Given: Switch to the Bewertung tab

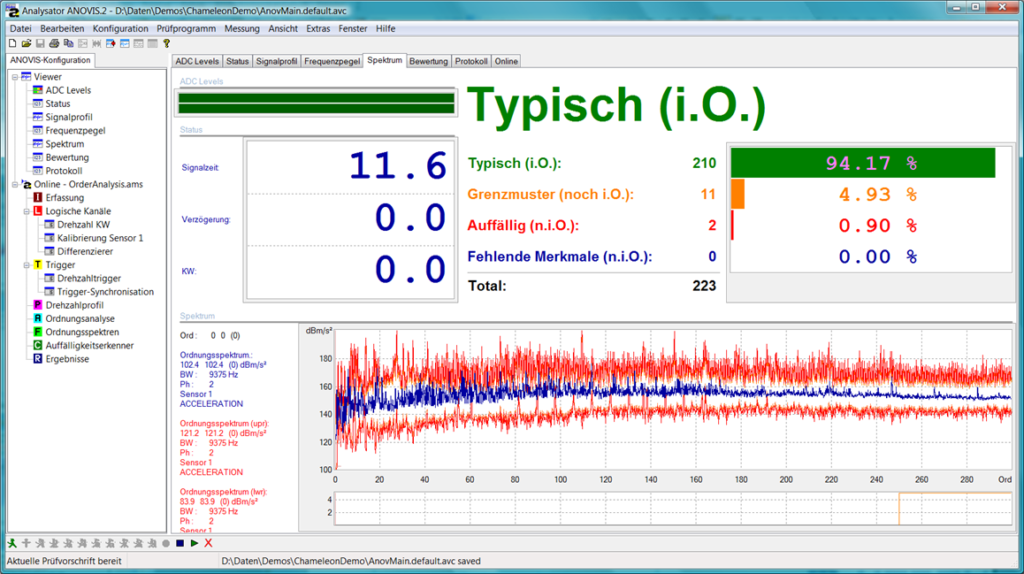Looking at the screenshot, I should click(x=428, y=61).
